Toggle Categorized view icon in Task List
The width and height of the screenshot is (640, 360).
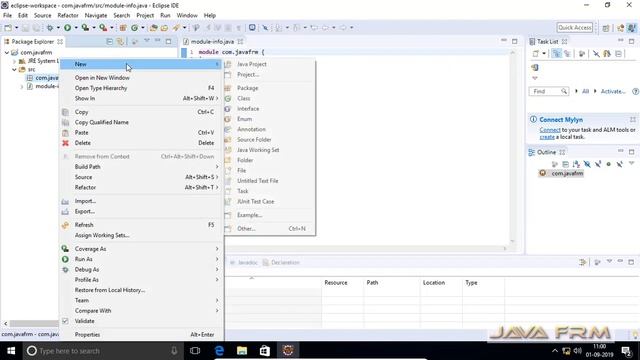pyautogui.click(x=556, y=53)
